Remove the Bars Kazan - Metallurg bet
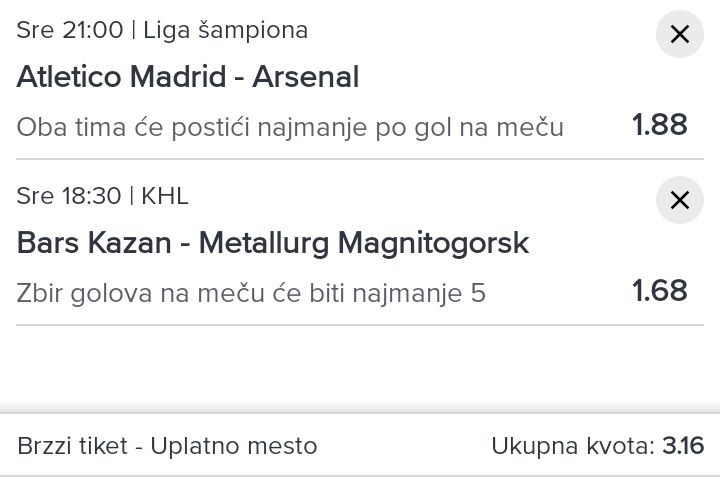 pos(679,201)
